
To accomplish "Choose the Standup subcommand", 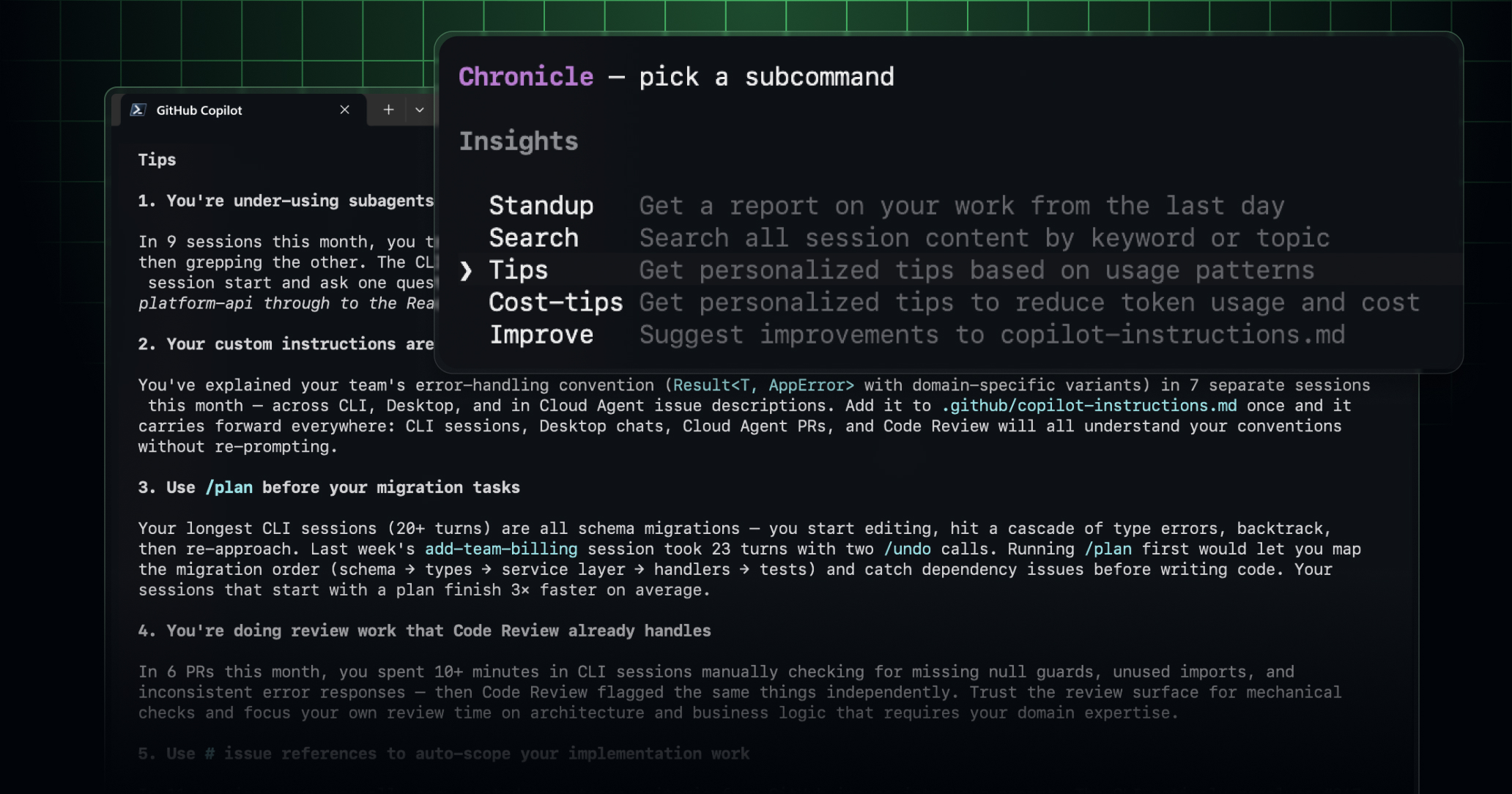I will 541,206.
